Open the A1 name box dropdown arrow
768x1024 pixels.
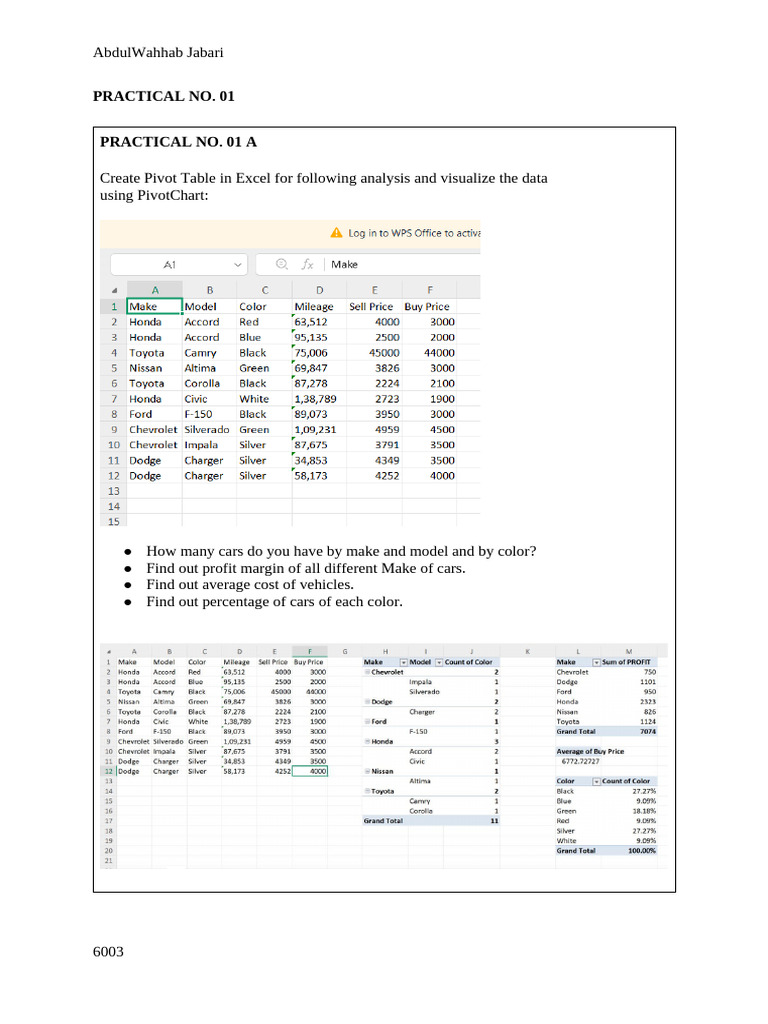[238, 264]
